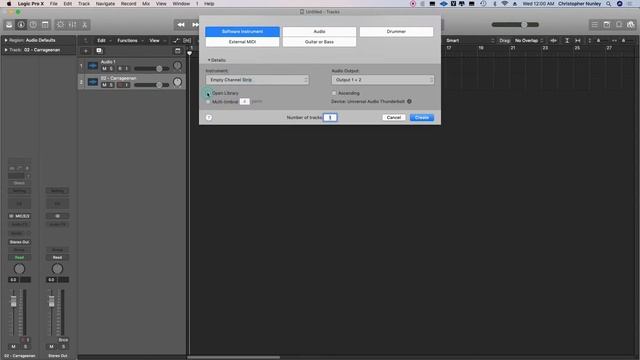This screenshot has height=360, width=640.
Task: Open the Audio Output dropdown
Action: 383,80
